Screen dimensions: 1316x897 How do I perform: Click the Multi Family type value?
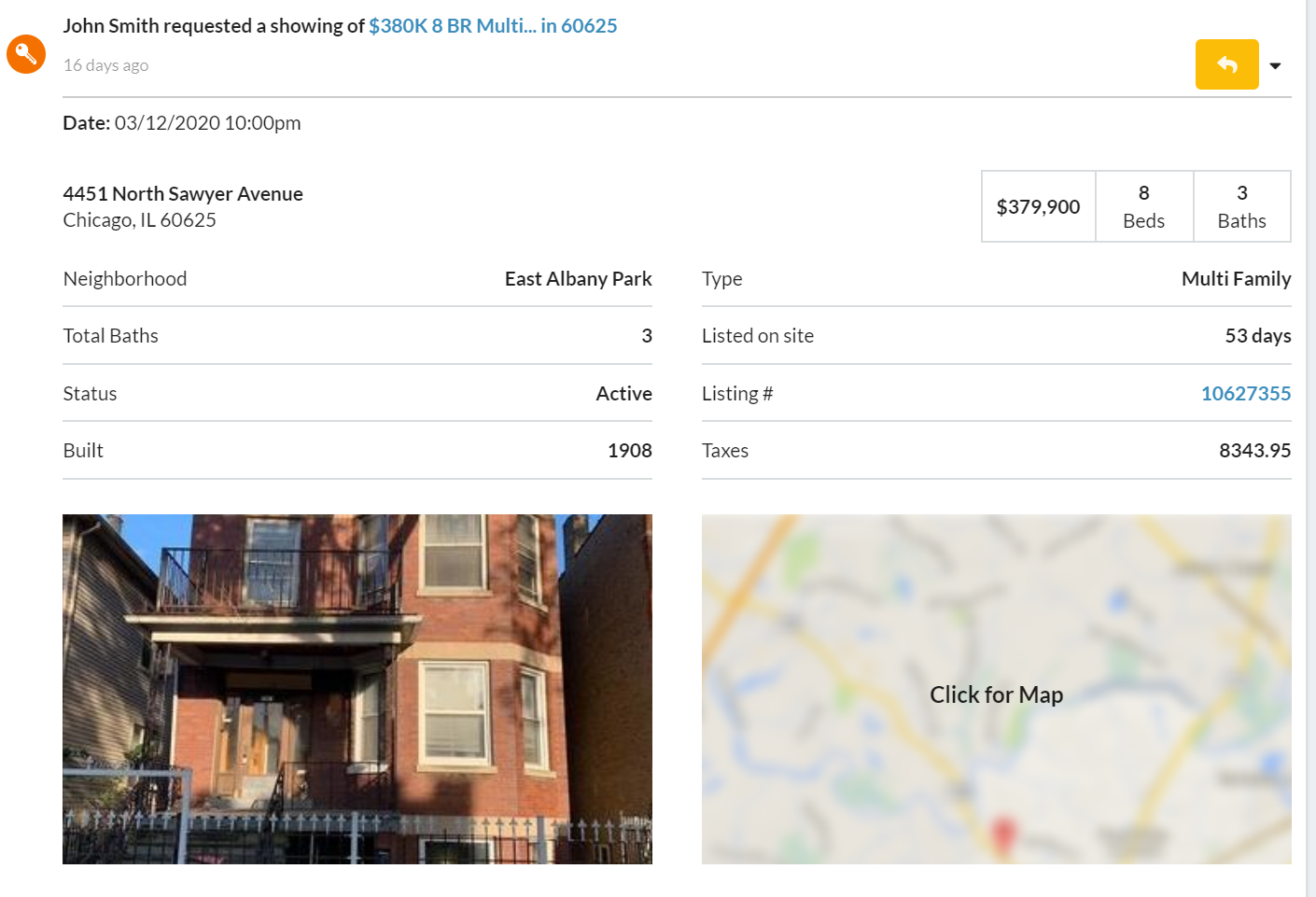pos(1236,279)
